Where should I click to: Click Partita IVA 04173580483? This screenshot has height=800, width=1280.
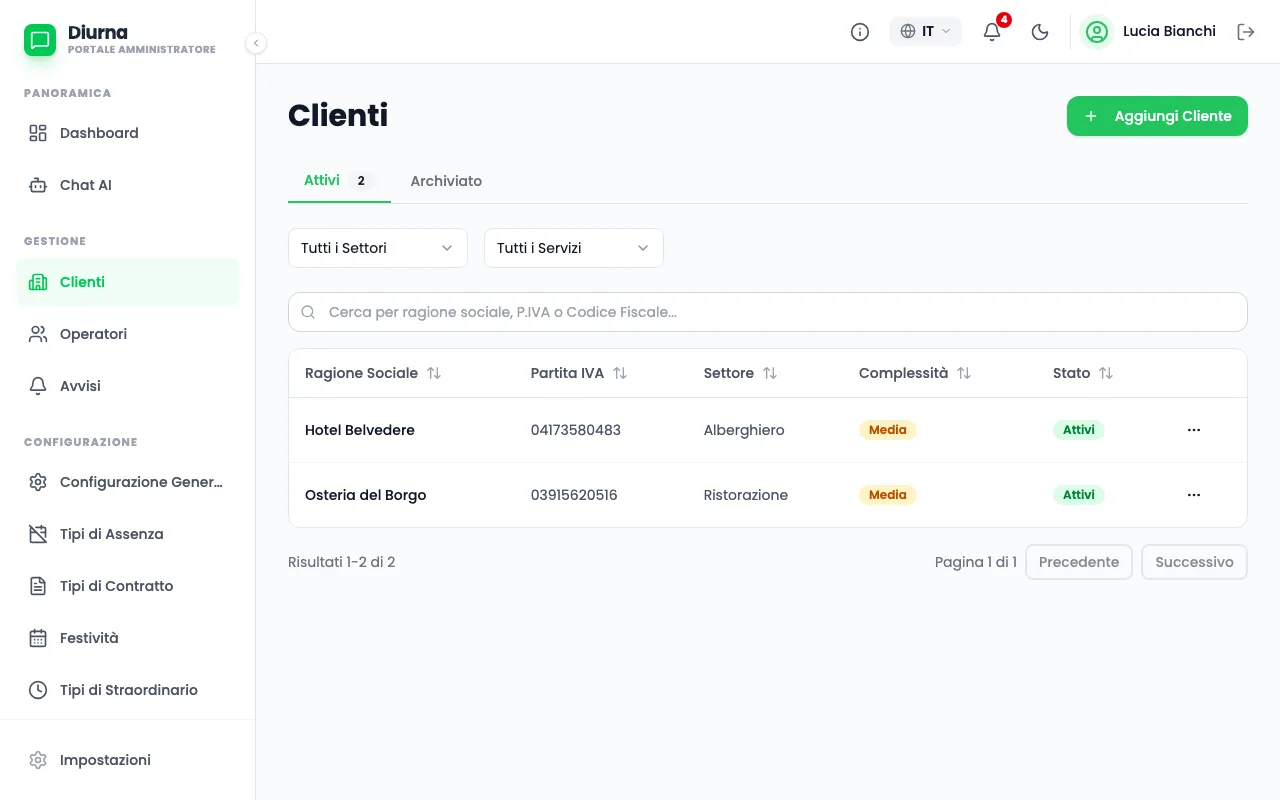pos(576,430)
